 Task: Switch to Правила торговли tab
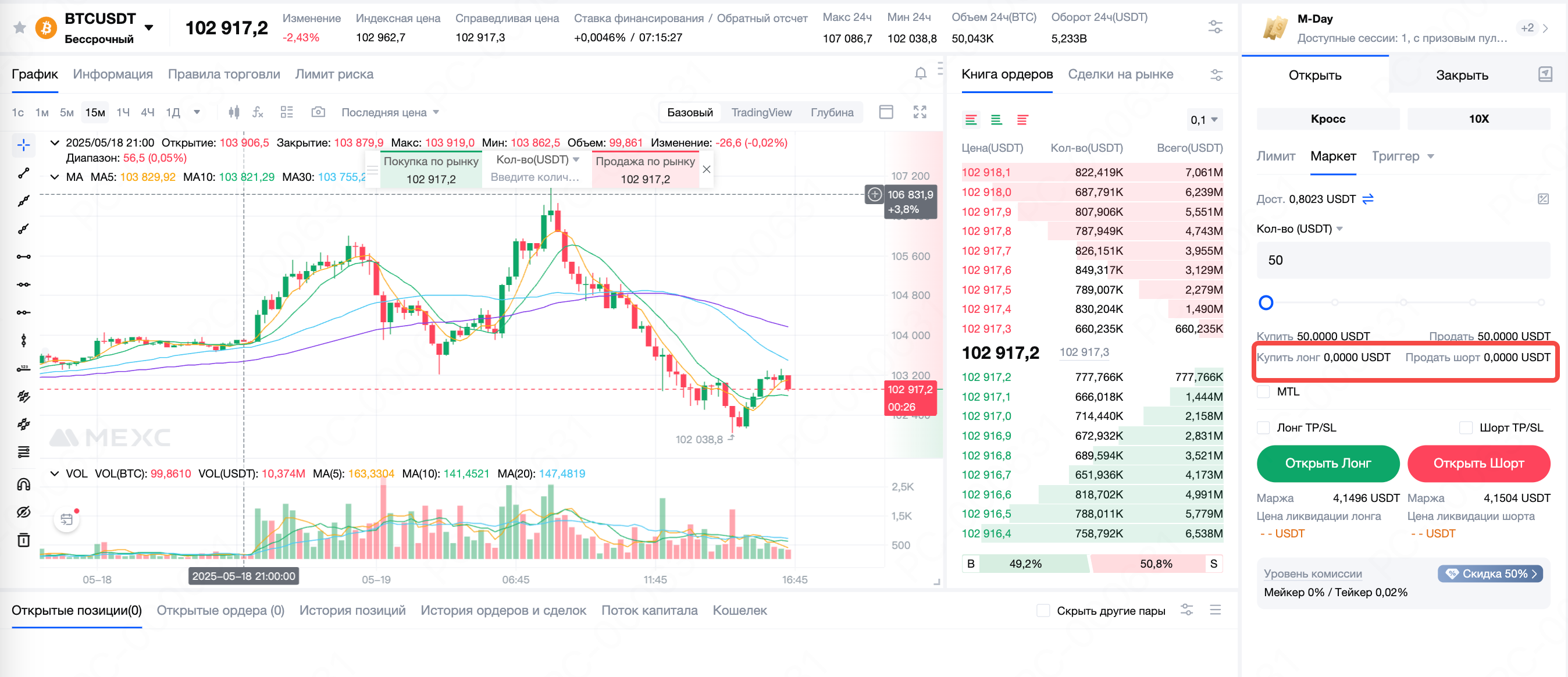223,74
